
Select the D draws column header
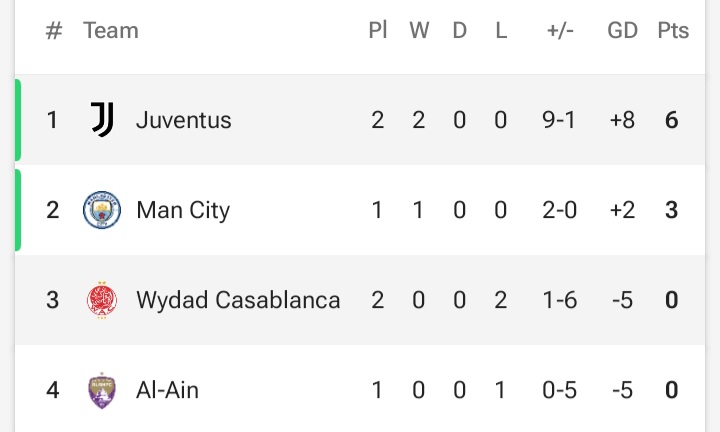tap(460, 30)
